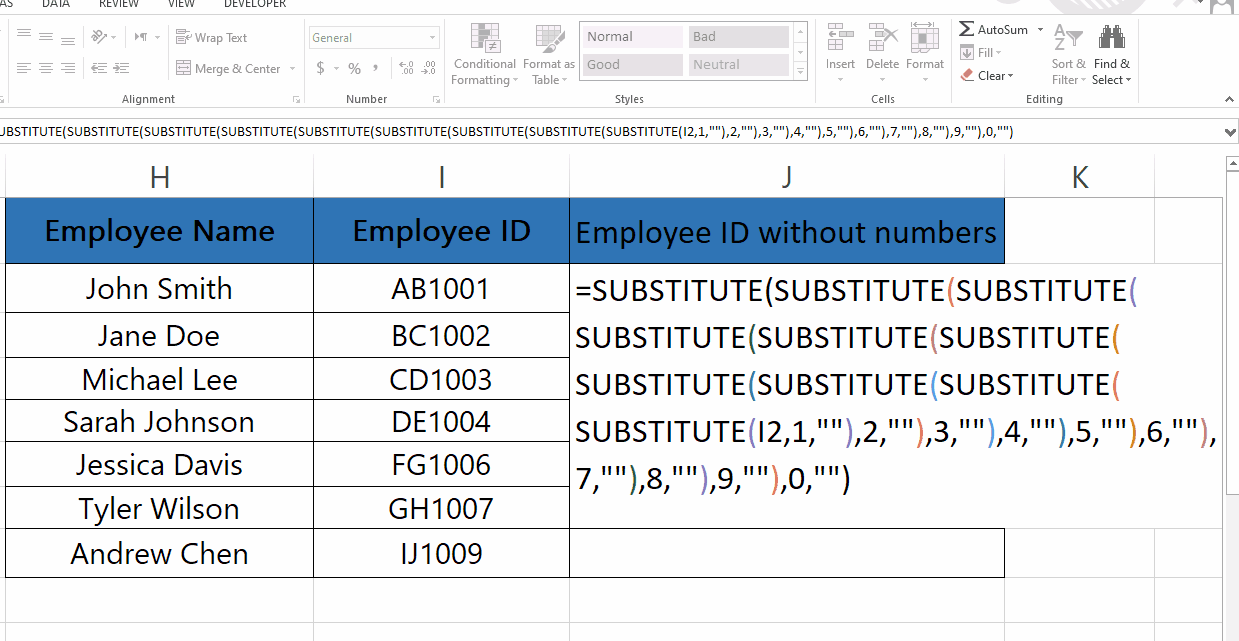1239x641 pixels.
Task: Expand the cell Styles gallery arrow
Action: (x=799, y=70)
